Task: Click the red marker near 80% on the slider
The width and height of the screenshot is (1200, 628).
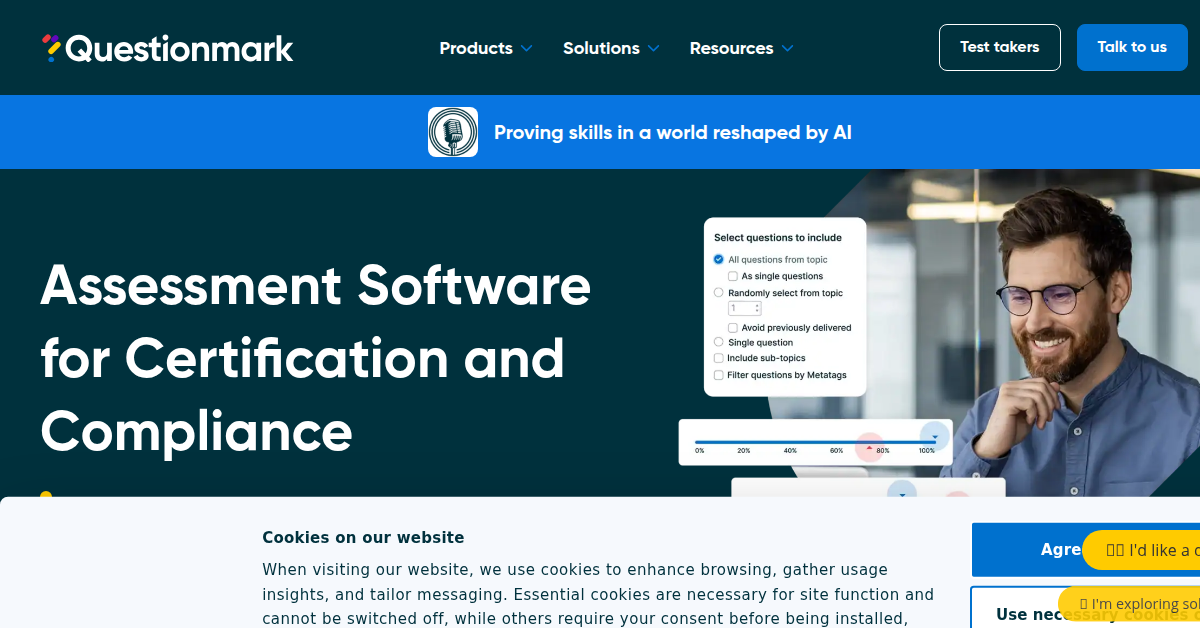Action: point(869,446)
